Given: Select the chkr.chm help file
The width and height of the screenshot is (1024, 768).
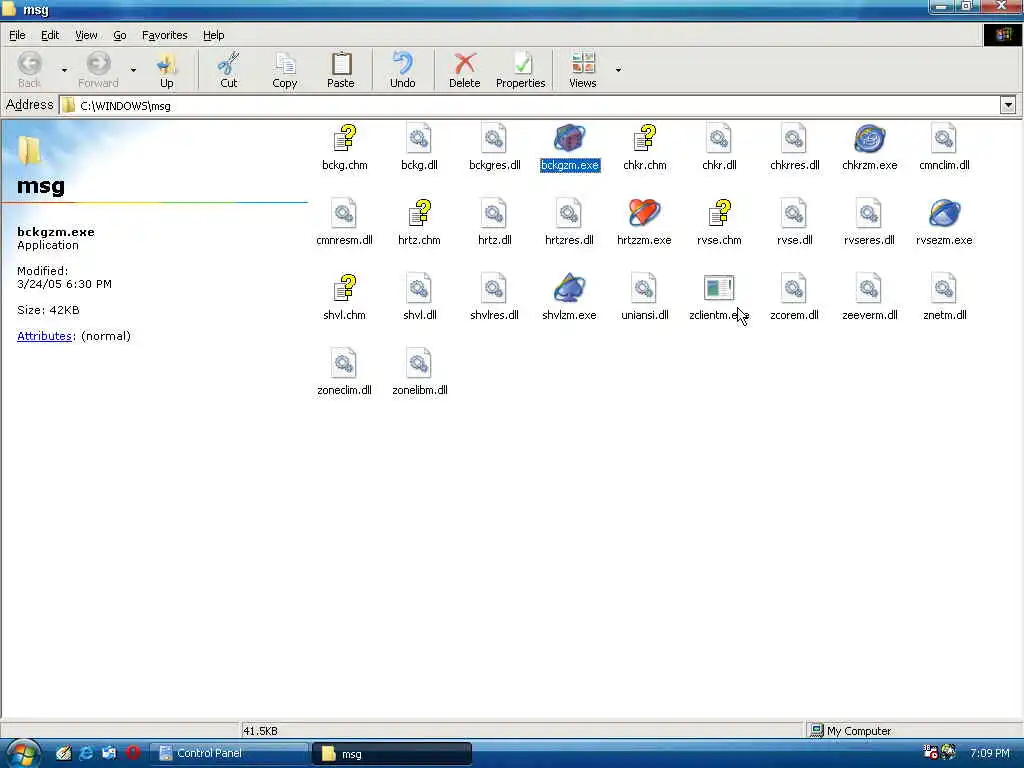Looking at the screenshot, I should [645, 148].
